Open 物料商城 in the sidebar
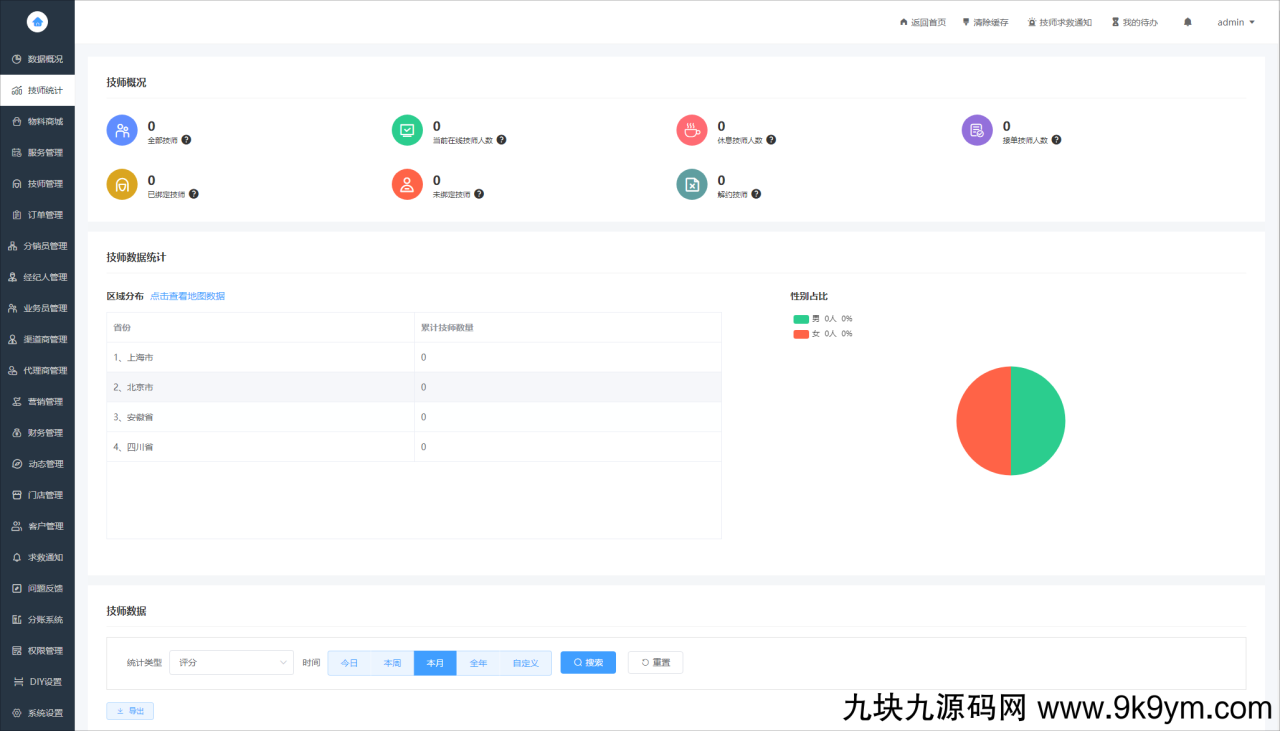The width and height of the screenshot is (1280, 731). click(x=37, y=121)
